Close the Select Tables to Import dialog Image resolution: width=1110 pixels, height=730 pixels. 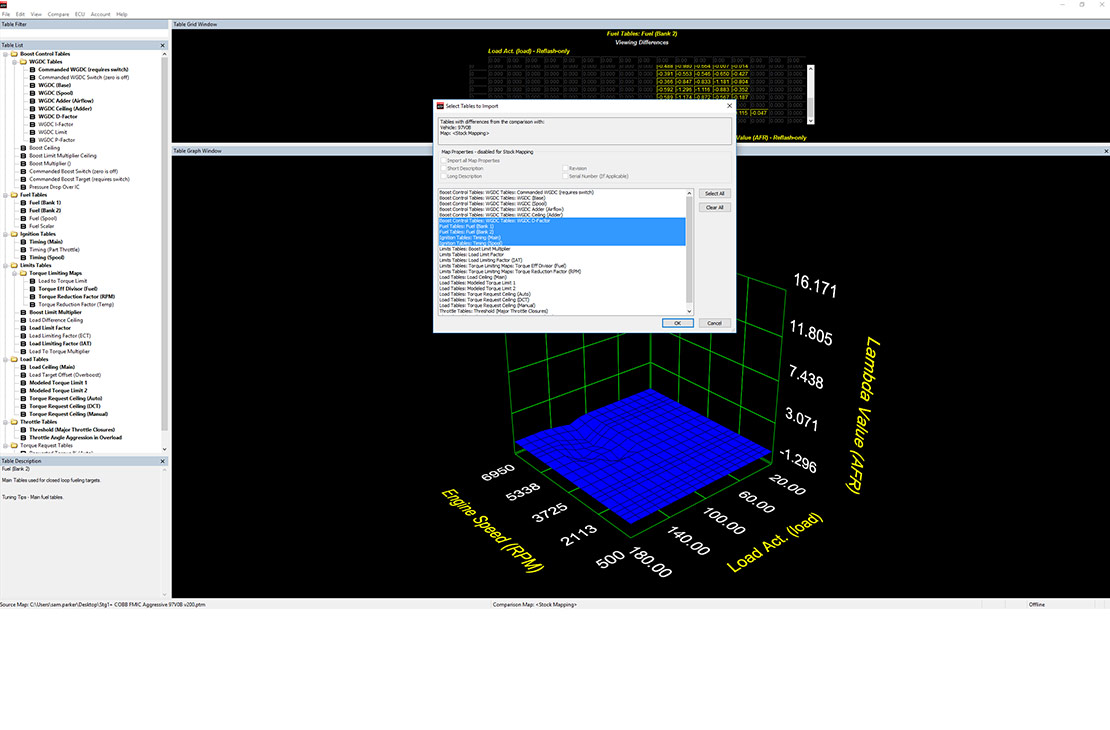click(729, 105)
